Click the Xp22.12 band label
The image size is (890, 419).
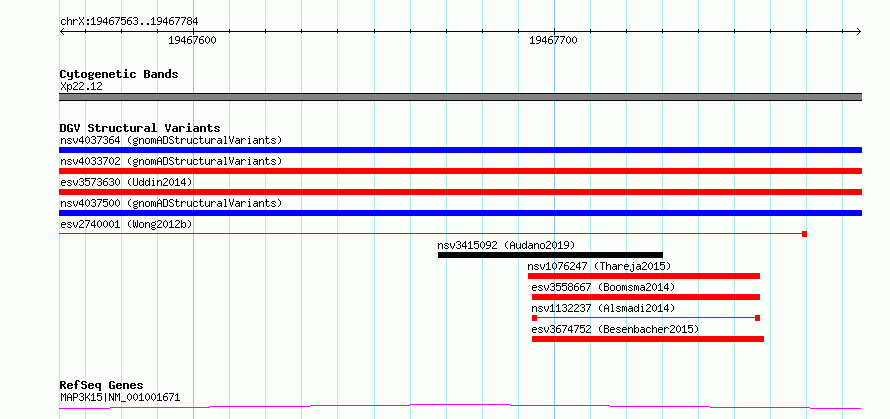pyautogui.click(x=81, y=87)
